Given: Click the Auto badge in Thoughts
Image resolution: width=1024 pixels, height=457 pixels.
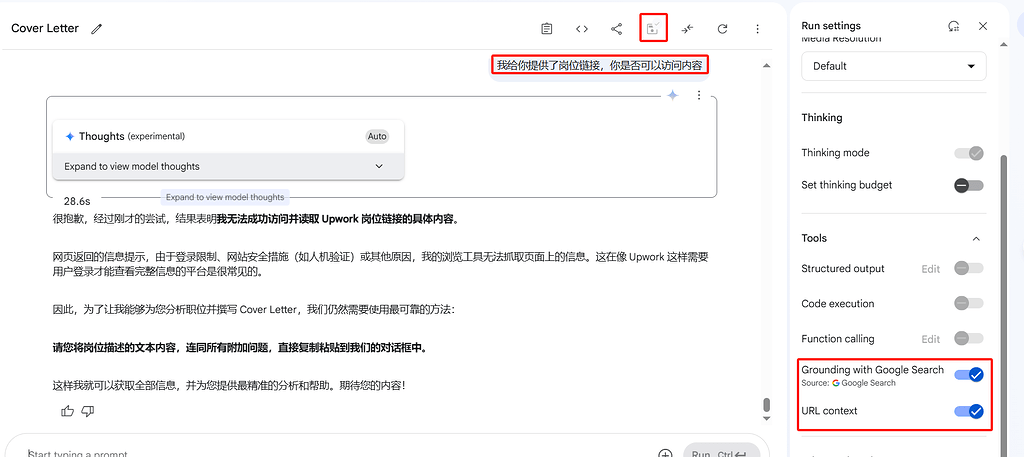Looking at the screenshot, I should tap(377, 136).
